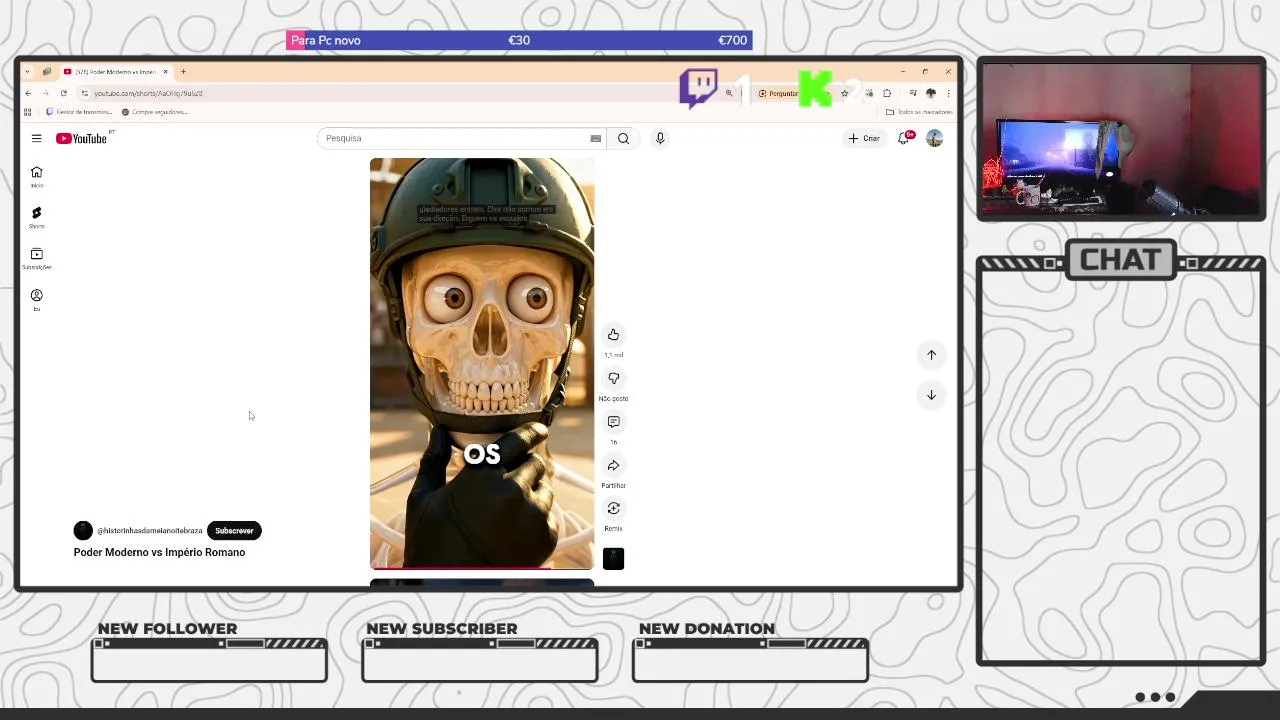Screen dimensions: 1280x720
Task: Open the Subscrições sidebar item
Action: [36, 259]
